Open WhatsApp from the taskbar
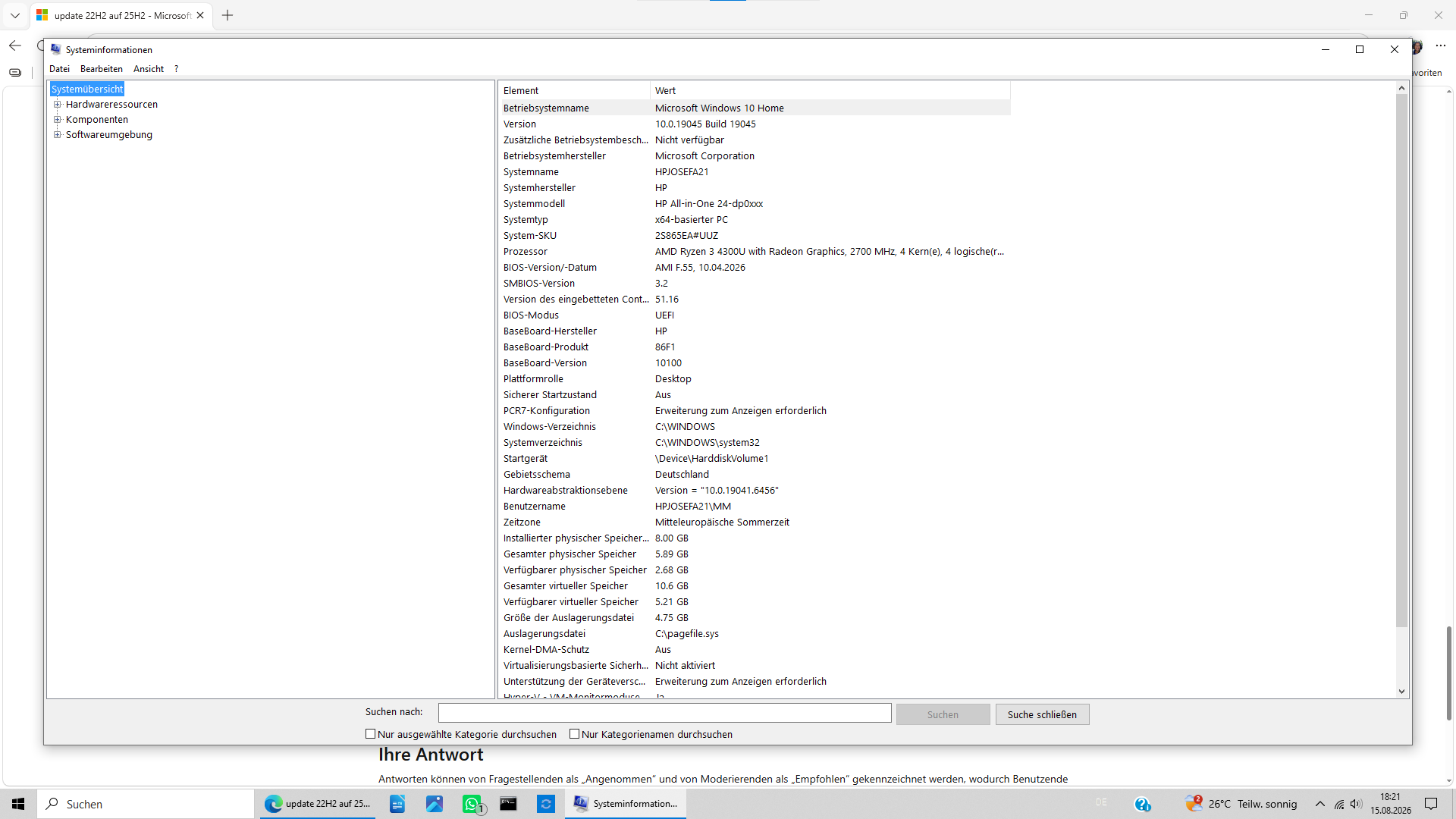The height and width of the screenshot is (819, 1456). tap(472, 804)
